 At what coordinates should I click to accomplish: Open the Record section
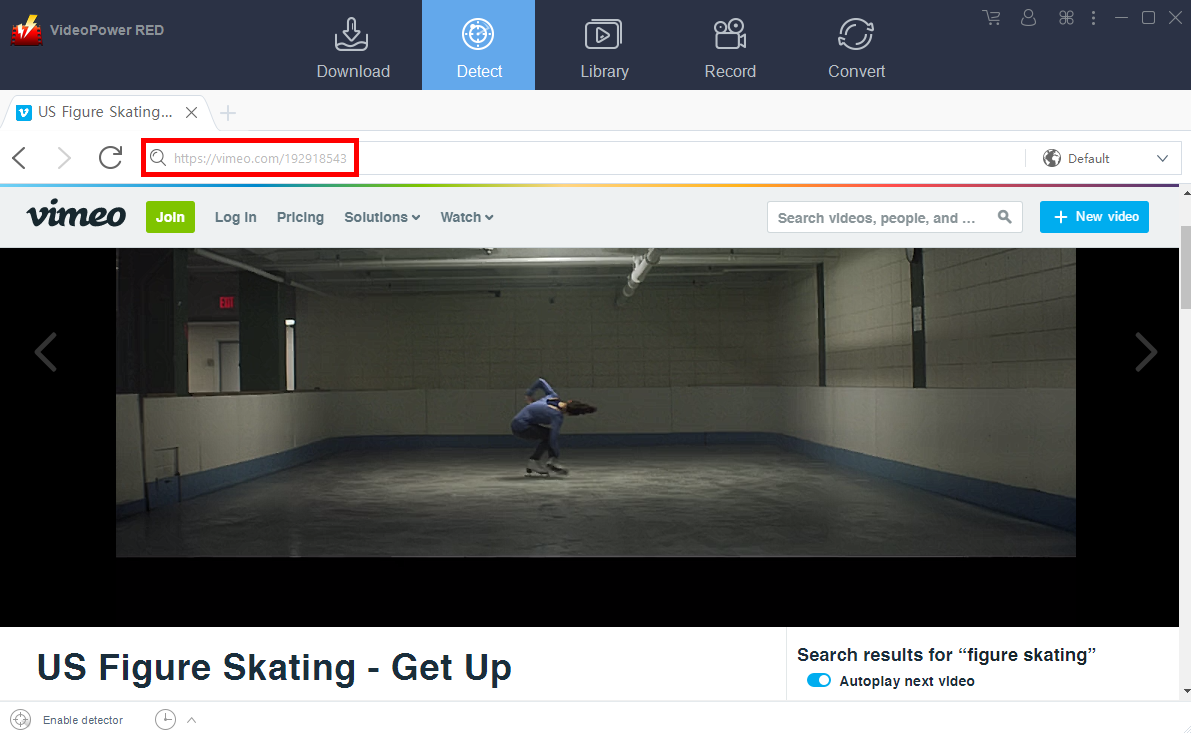(730, 47)
